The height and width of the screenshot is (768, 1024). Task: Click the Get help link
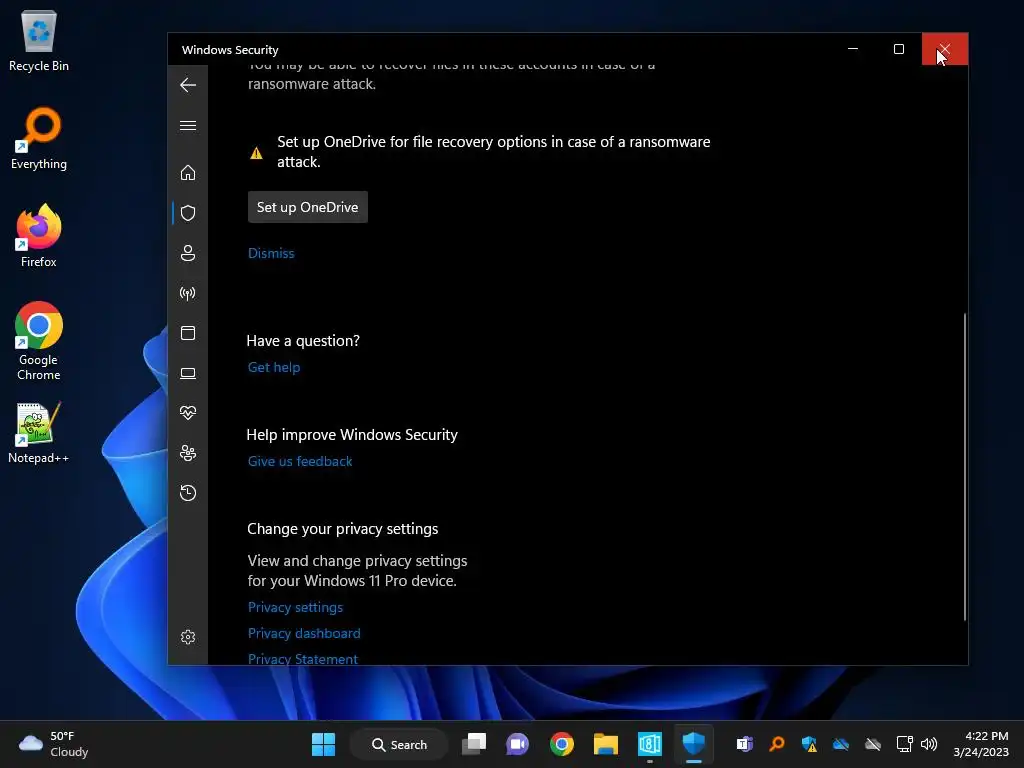click(274, 367)
